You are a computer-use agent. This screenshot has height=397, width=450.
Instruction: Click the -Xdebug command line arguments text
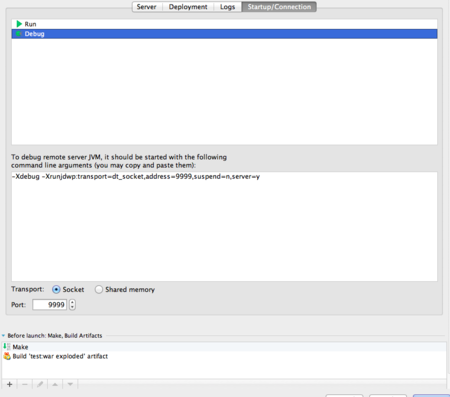[136, 177]
